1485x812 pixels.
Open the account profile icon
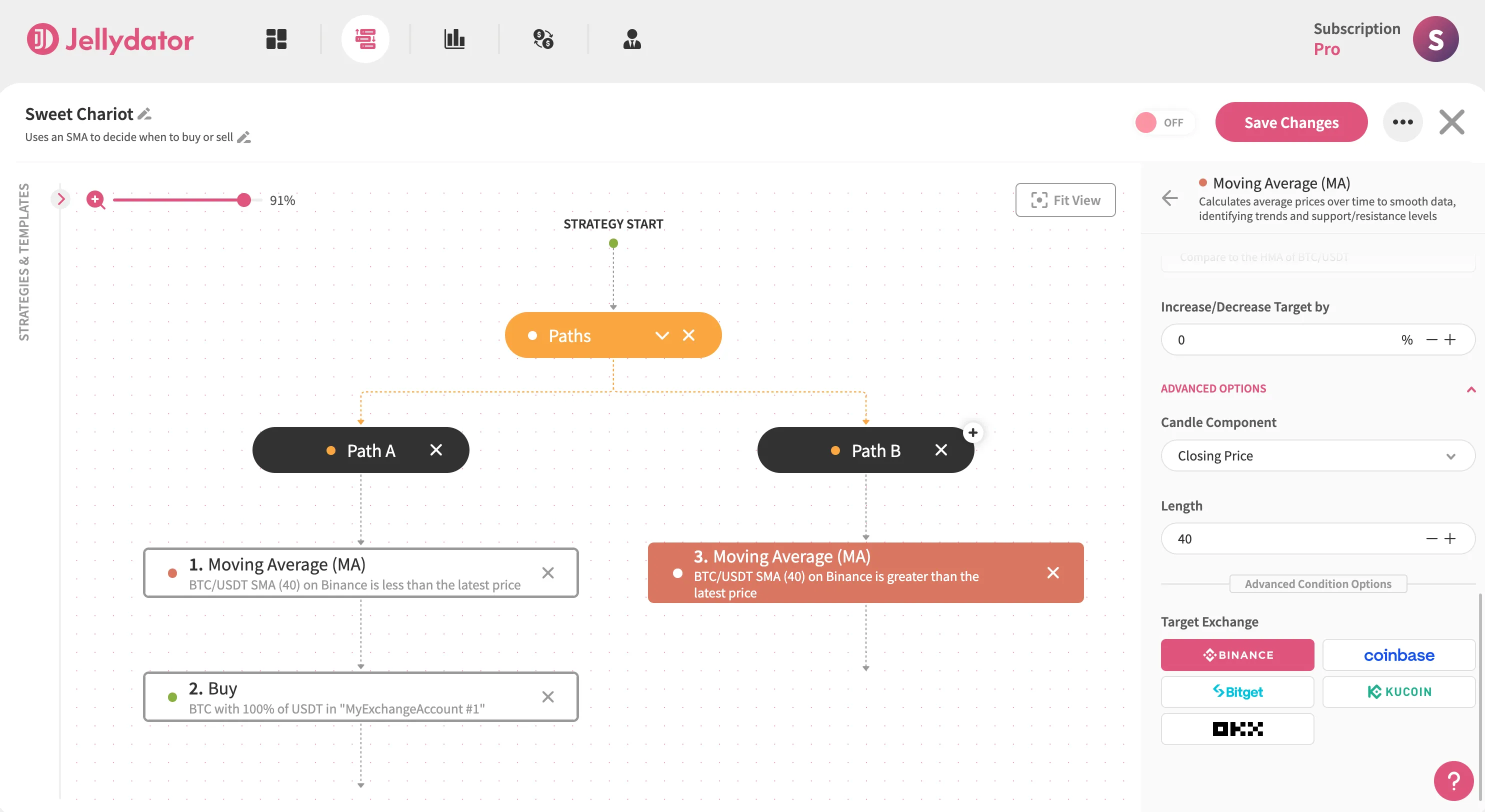[x=632, y=38]
